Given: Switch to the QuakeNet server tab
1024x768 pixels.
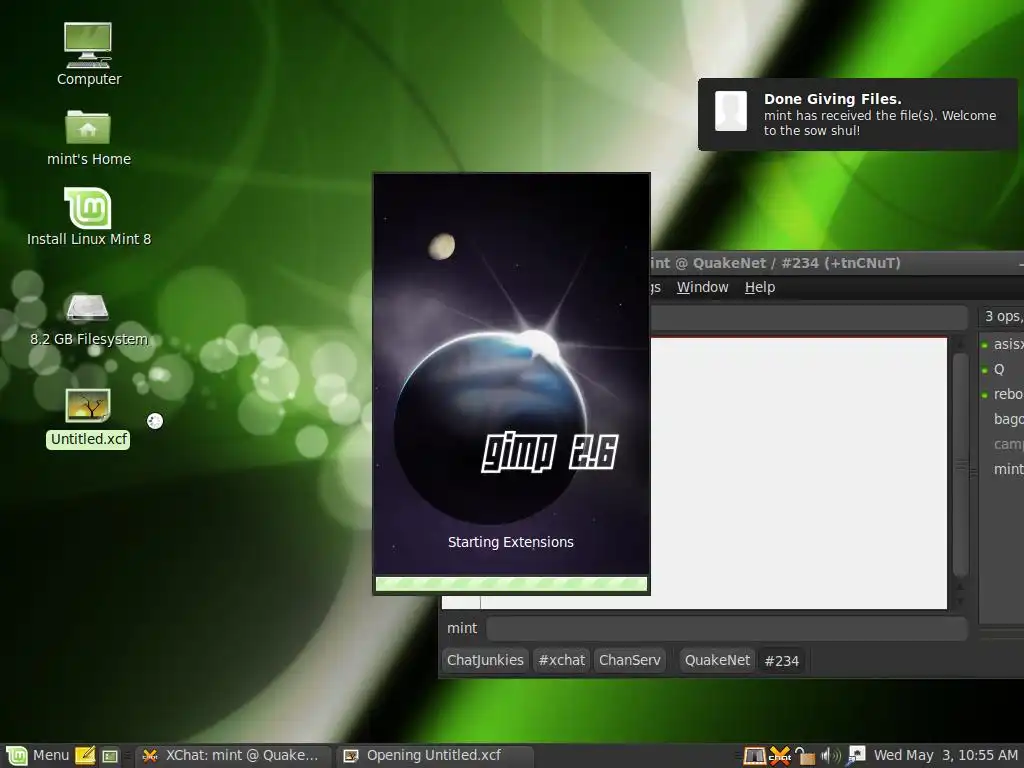Looking at the screenshot, I should 717,660.
